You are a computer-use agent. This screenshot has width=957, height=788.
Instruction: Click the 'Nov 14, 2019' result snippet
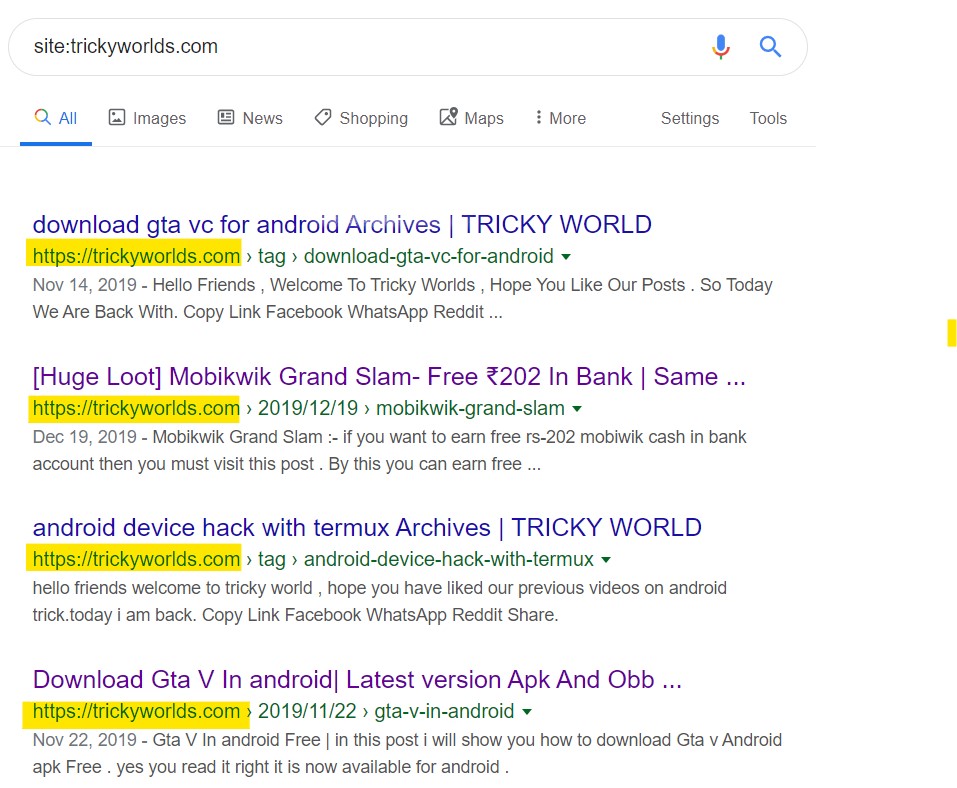[403, 298]
